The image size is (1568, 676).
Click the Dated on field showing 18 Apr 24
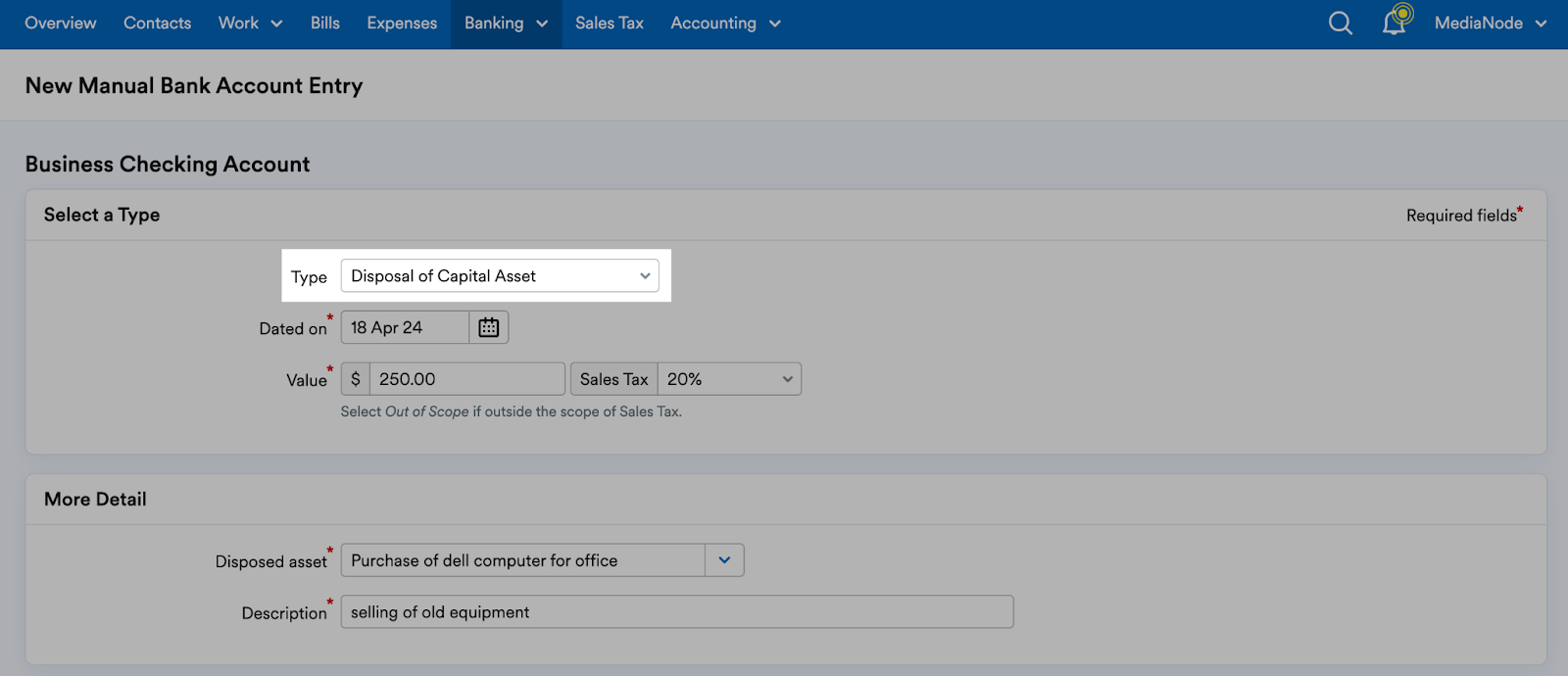tap(405, 327)
